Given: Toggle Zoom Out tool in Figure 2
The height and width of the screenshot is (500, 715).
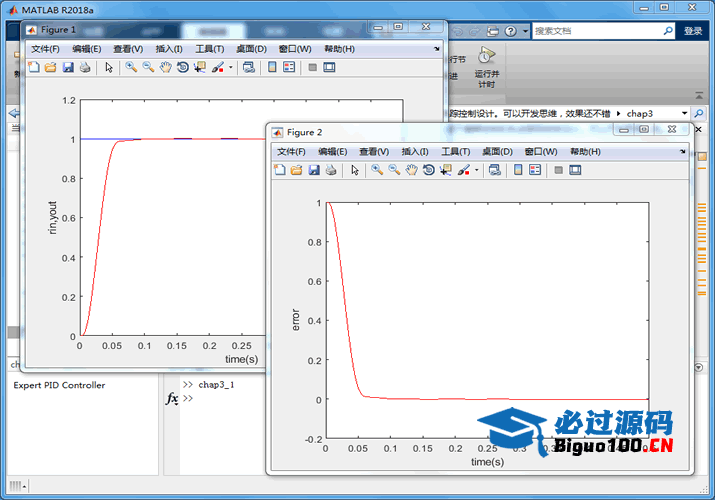Looking at the screenshot, I should [395, 170].
